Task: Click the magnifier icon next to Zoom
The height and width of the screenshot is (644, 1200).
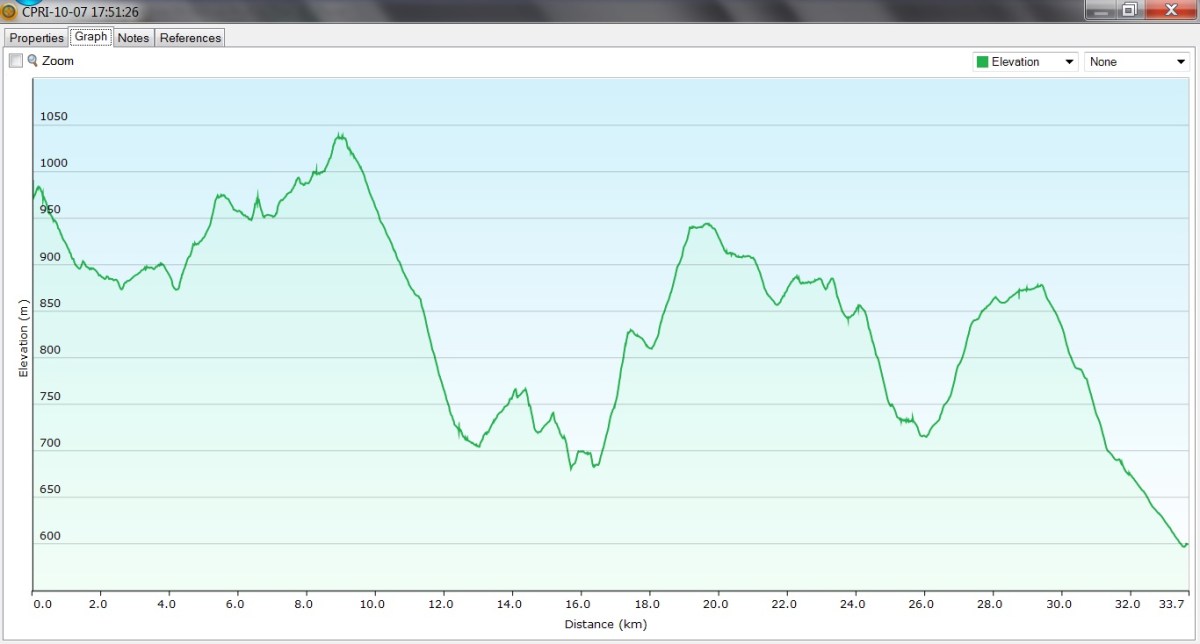Action: click(32, 61)
